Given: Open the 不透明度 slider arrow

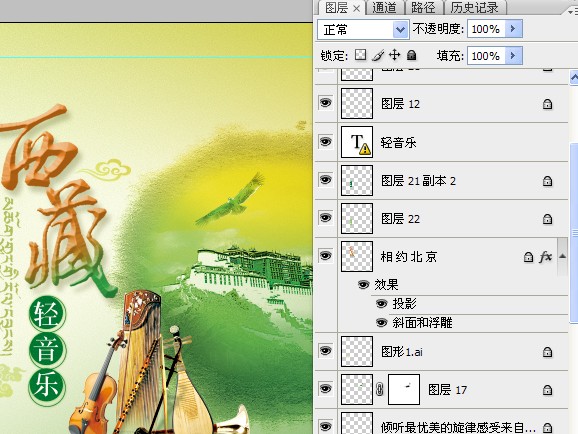Looking at the screenshot, I should (513, 29).
